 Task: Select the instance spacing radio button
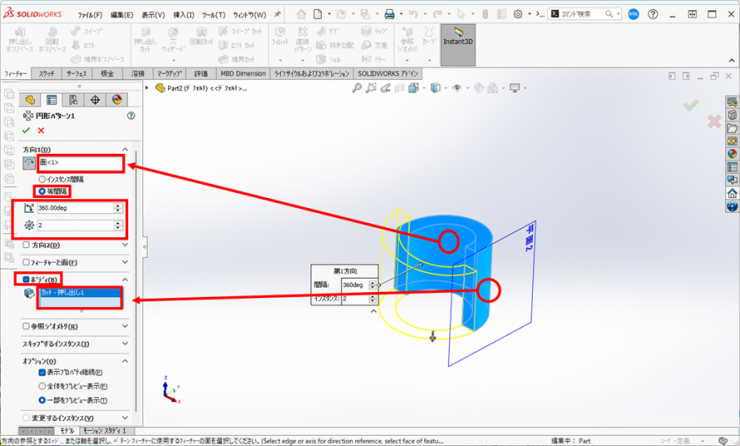pos(41,179)
